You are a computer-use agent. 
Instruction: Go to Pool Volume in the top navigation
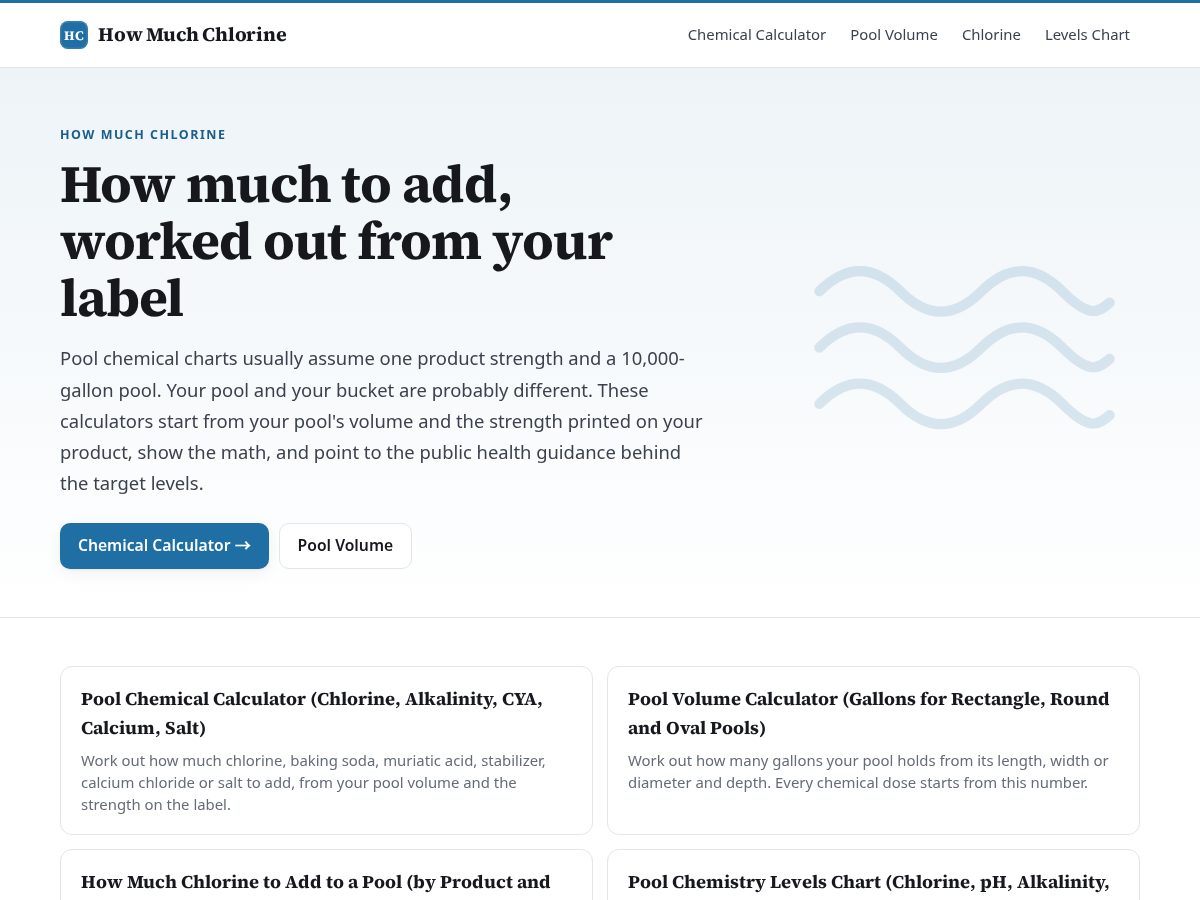pos(894,35)
